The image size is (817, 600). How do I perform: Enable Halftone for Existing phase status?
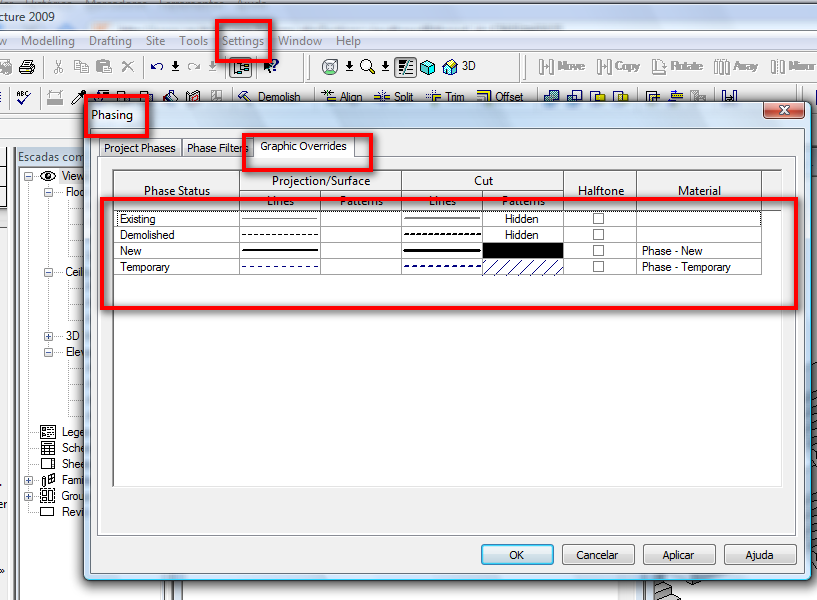(599, 219)
